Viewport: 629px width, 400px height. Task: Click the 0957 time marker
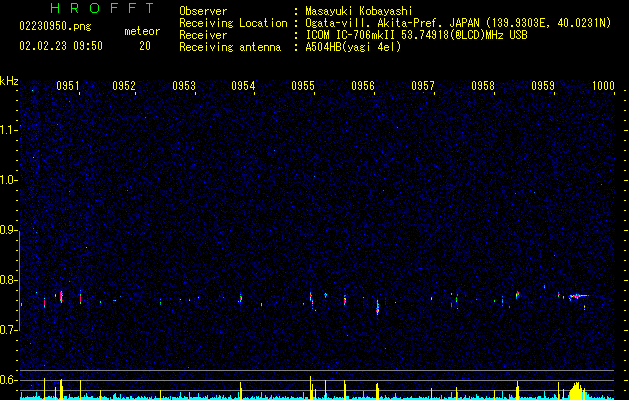click(423, 86)
